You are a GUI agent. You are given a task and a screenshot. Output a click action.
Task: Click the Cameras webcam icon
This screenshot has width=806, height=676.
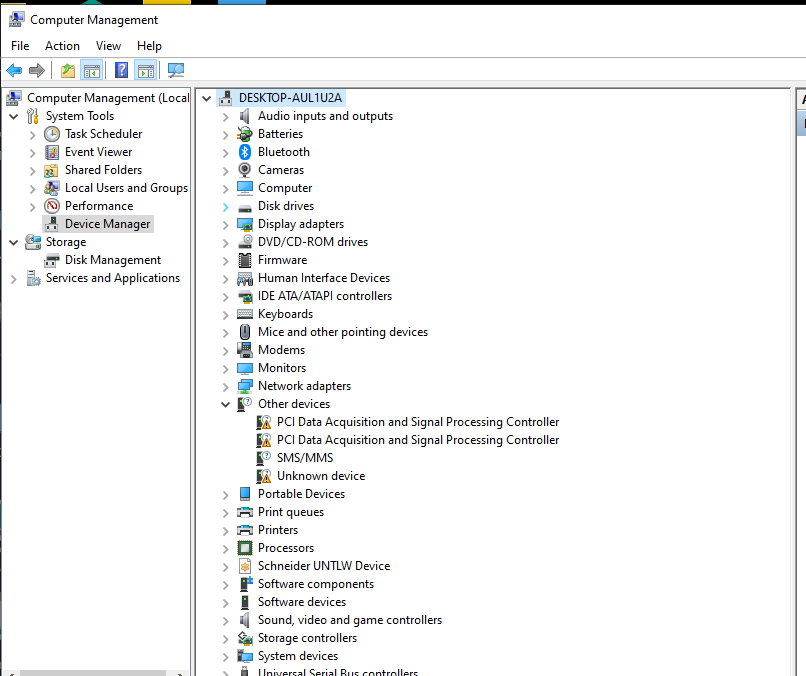pyautogui.click(x=245, y=170)
